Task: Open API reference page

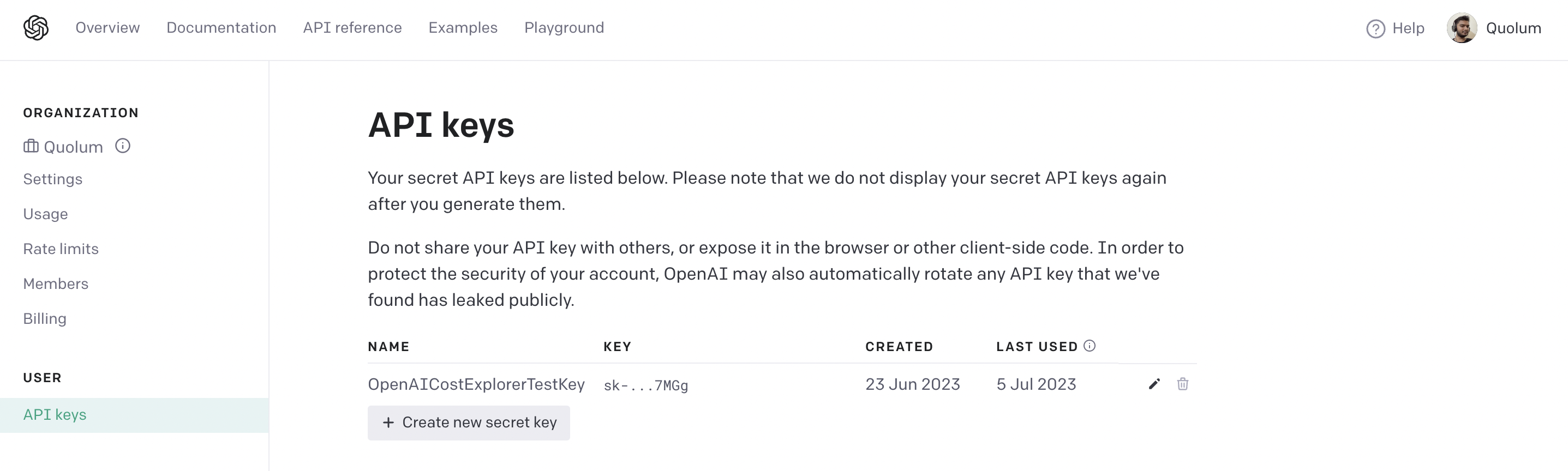Action: pyautogui.click(x=352, y=28)
